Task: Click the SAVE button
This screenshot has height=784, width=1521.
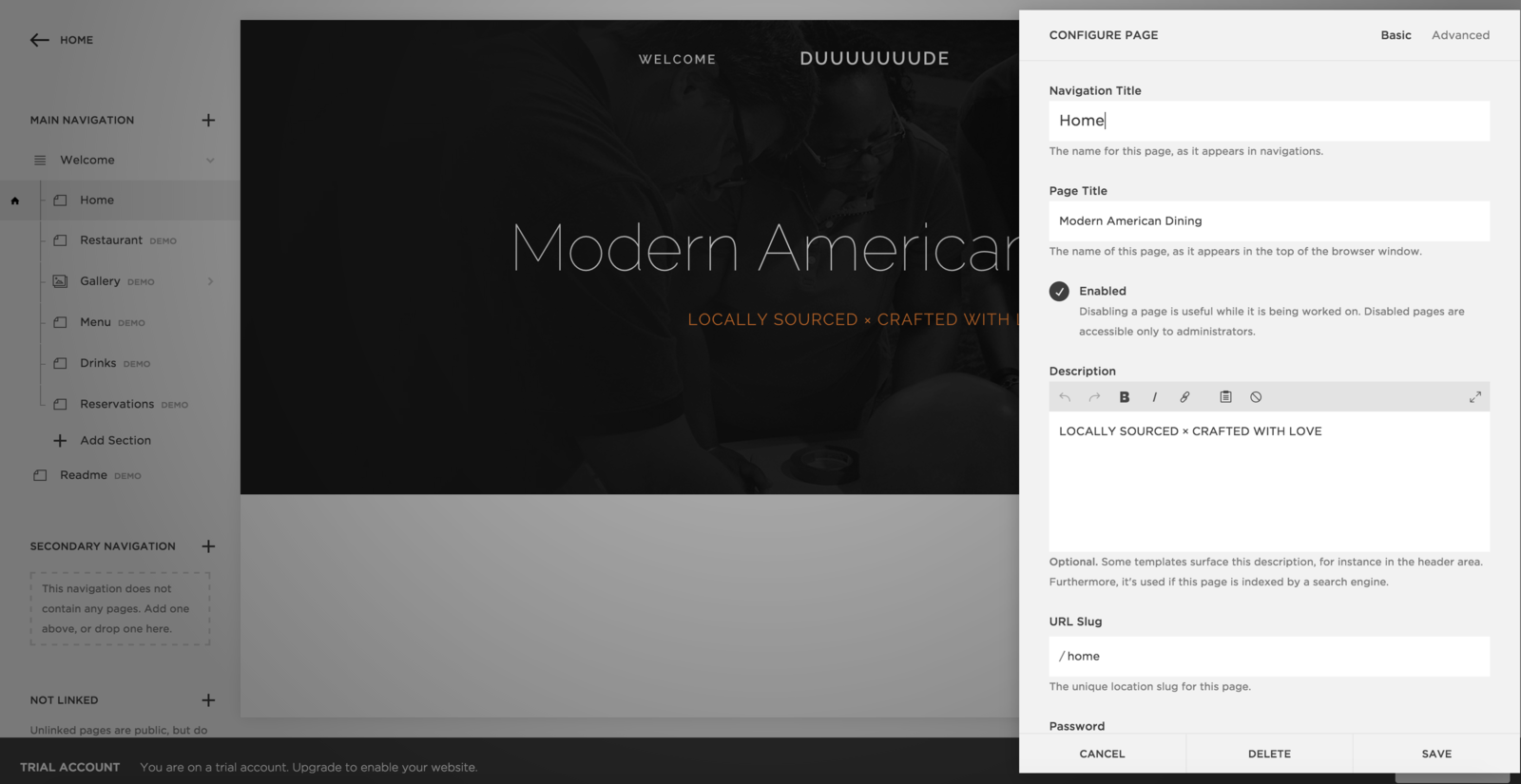Action: point(1436,754)
